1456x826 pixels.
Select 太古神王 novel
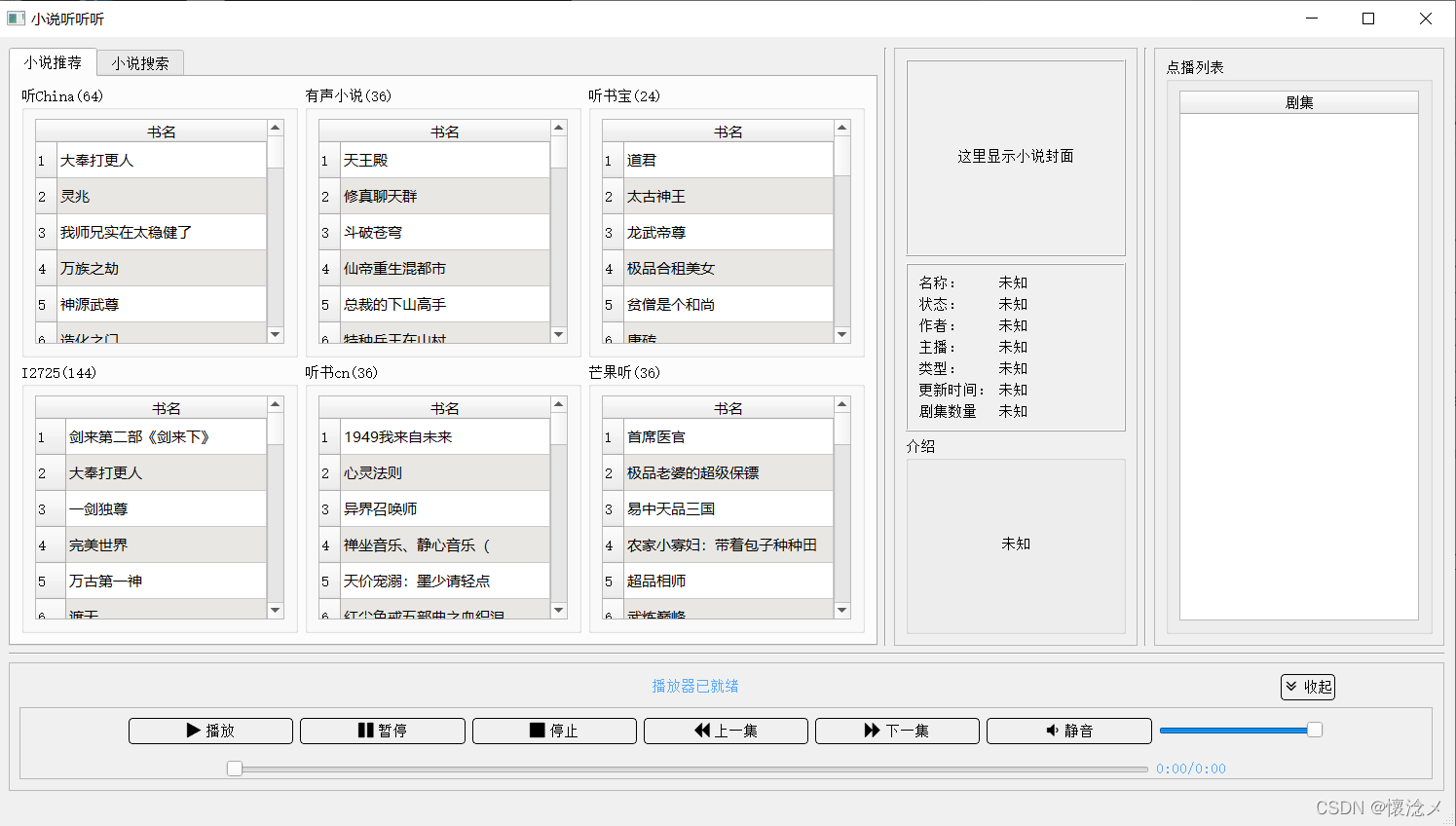pyautogui.click(x=728, y=196)
